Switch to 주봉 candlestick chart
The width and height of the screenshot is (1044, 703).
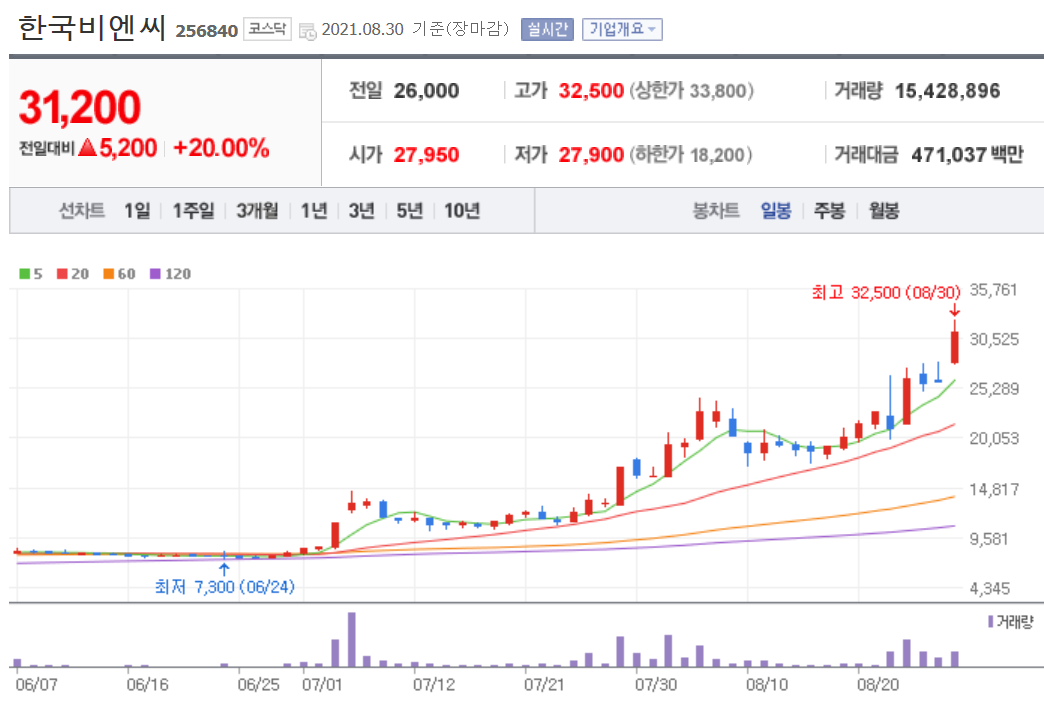click(x=830, y=211)
